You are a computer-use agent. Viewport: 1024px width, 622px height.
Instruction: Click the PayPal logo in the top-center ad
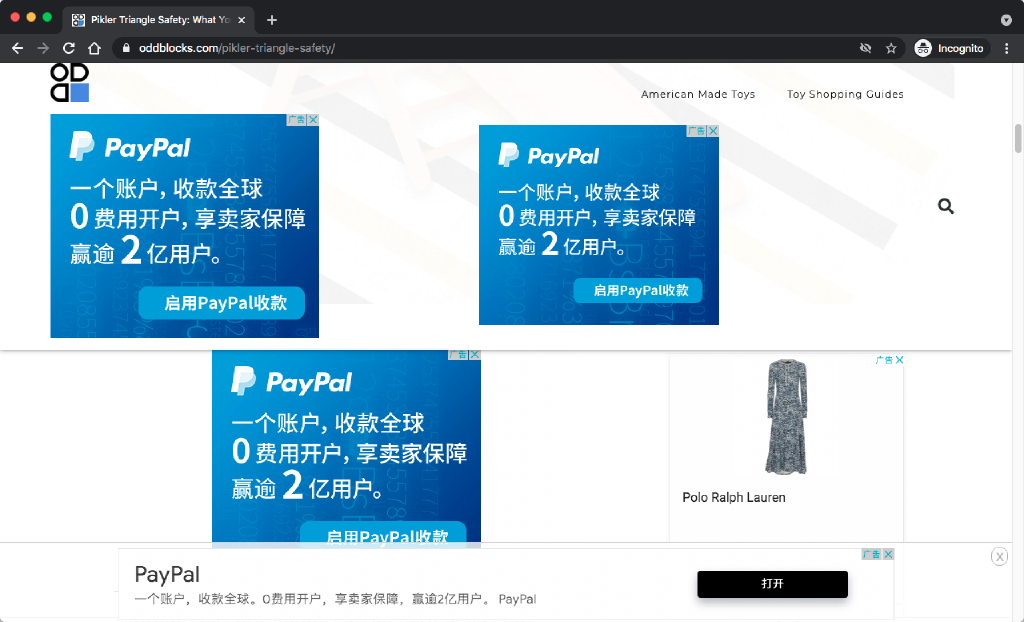tap(549, 156)
